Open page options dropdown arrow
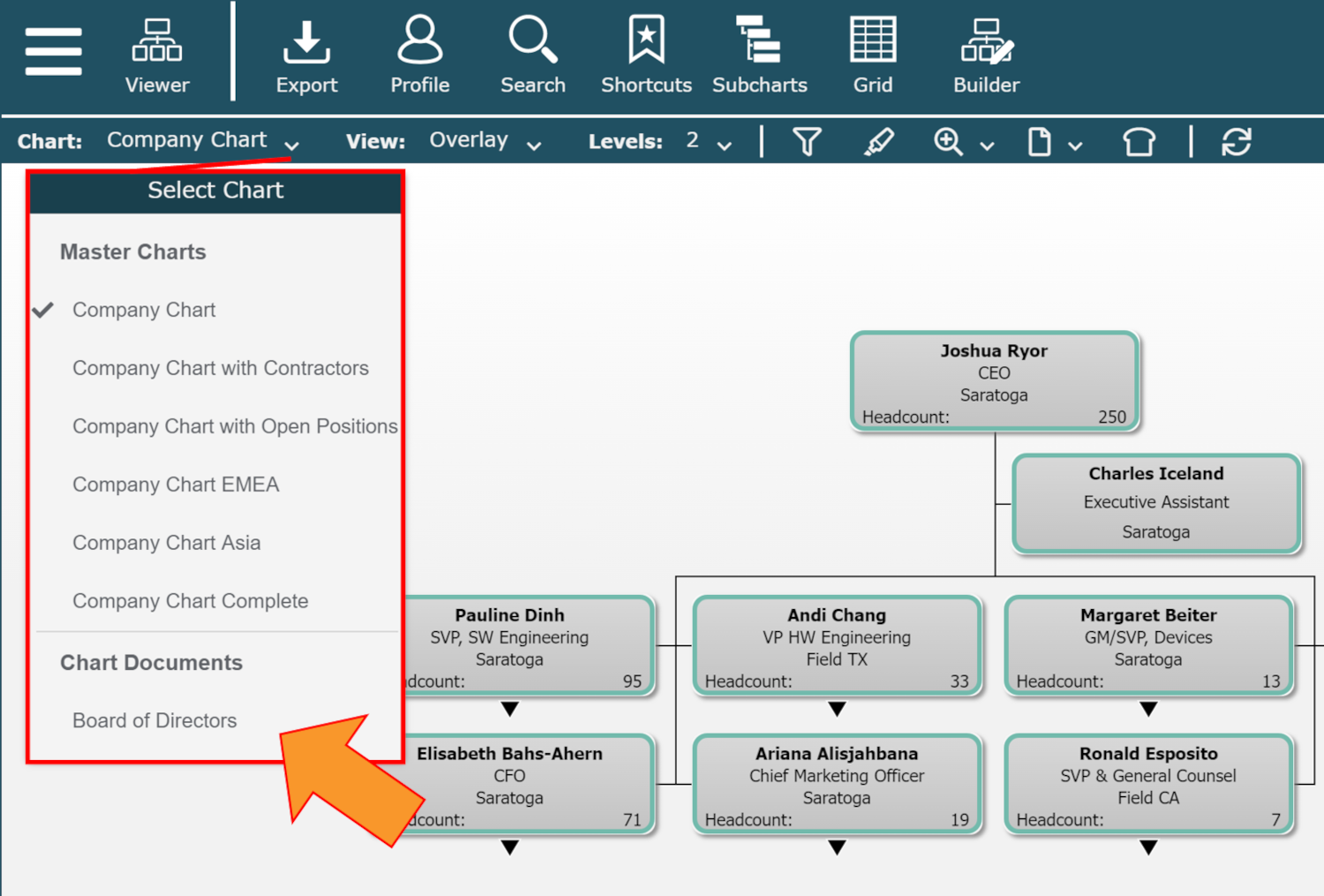 (1075, 146)
